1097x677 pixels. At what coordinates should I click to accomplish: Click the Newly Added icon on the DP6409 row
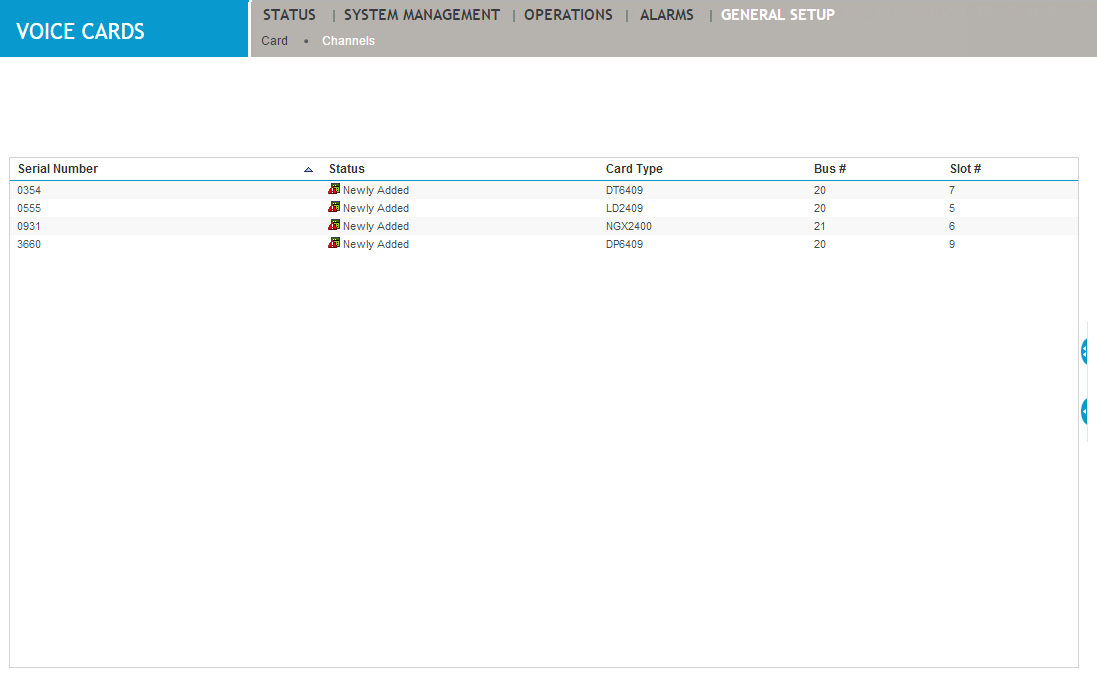(x=333, y=243)
